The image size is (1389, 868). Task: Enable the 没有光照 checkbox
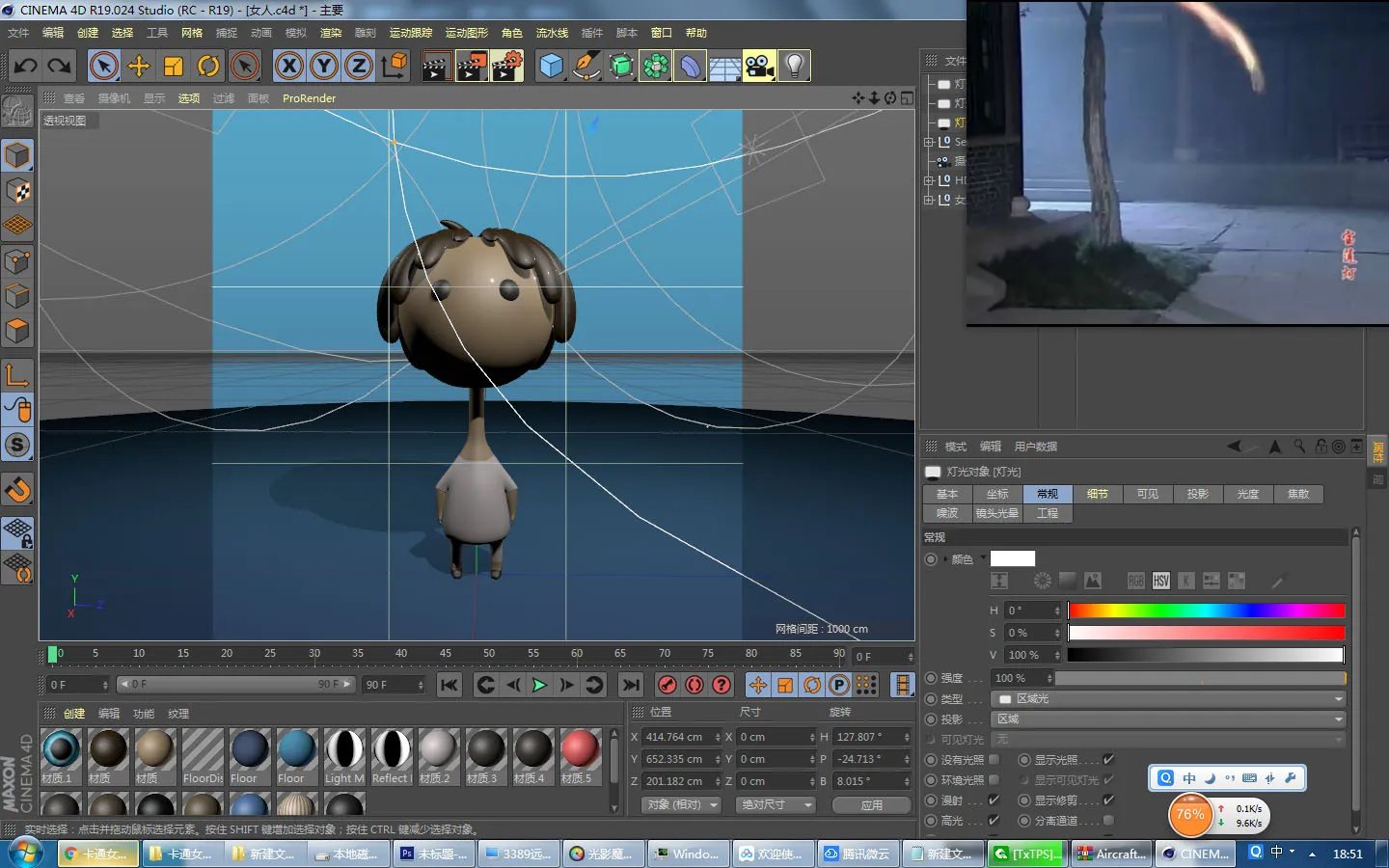pyautogui.click(x=994, y=760)
